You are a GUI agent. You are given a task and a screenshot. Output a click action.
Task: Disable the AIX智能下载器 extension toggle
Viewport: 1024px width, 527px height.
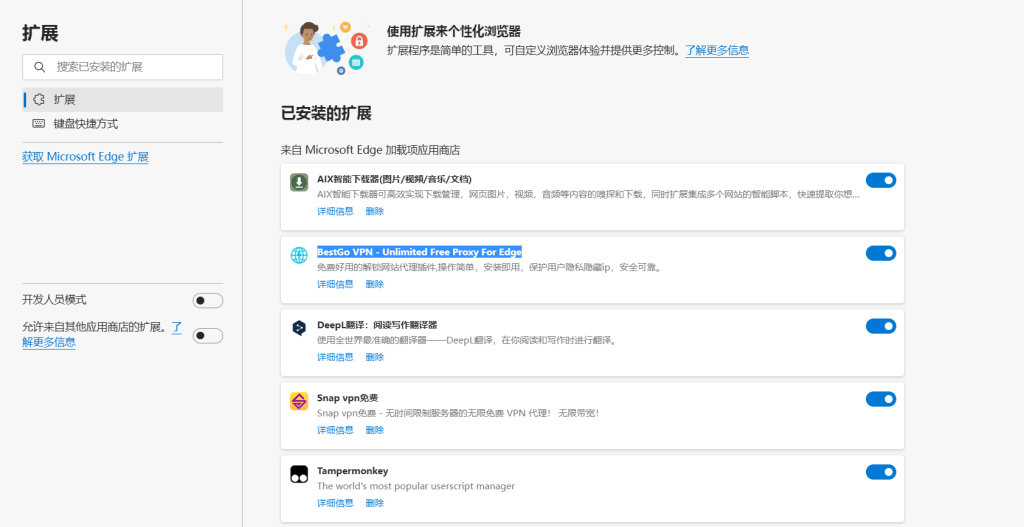tap(881, 180)
